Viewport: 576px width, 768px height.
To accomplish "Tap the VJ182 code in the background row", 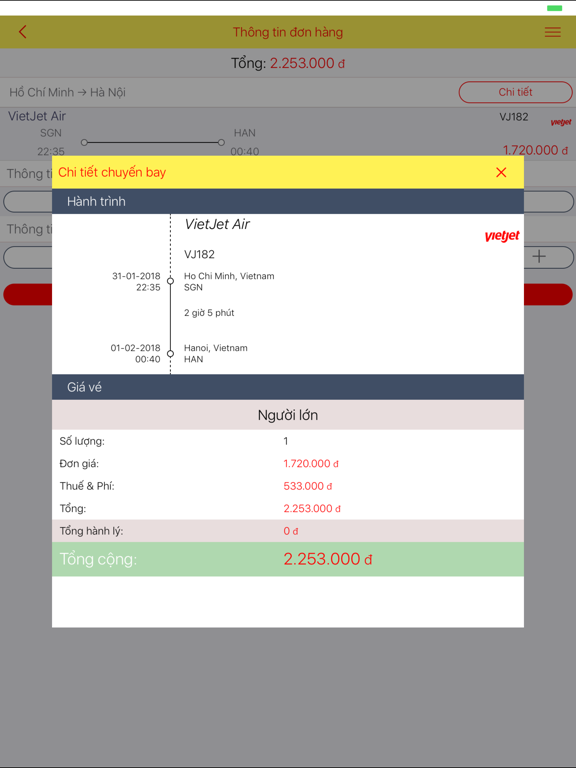I will coord(514,117).
